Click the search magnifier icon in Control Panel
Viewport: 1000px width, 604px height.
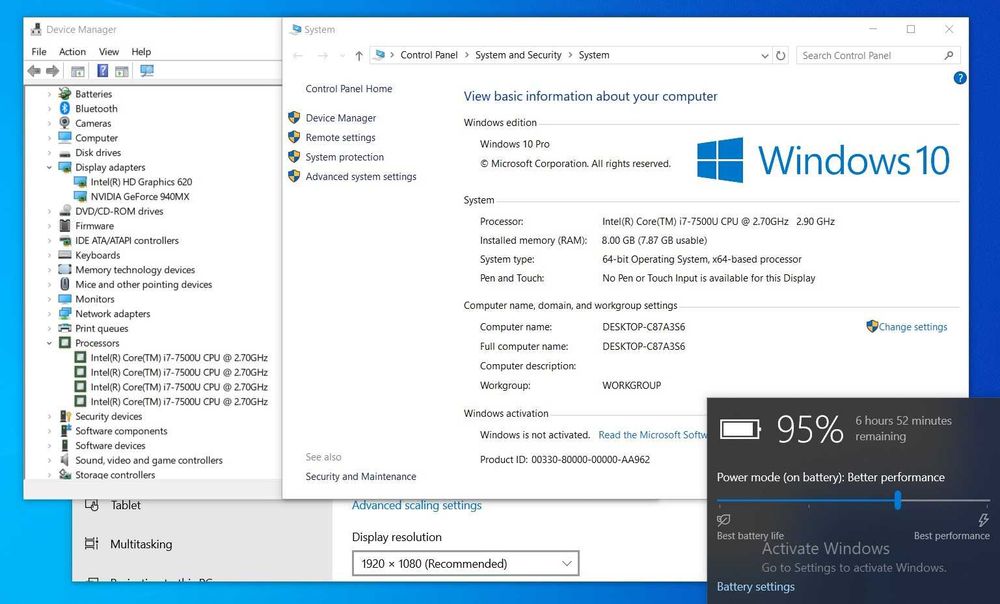click(x=949, y=55)
